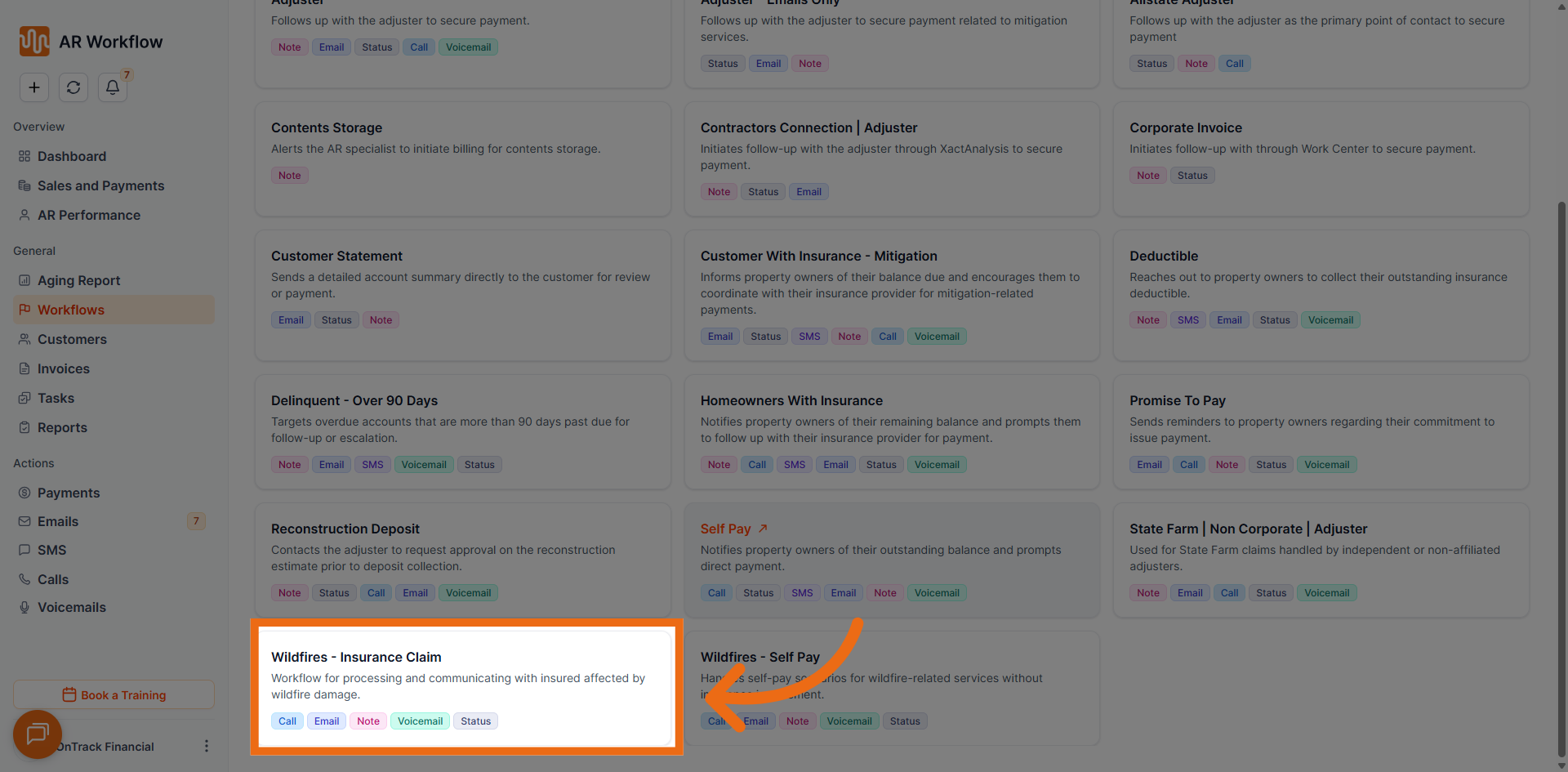Open the Calls page in sidebar
The width and height of the screenshot is (1568, 772).
click(53, 579)
